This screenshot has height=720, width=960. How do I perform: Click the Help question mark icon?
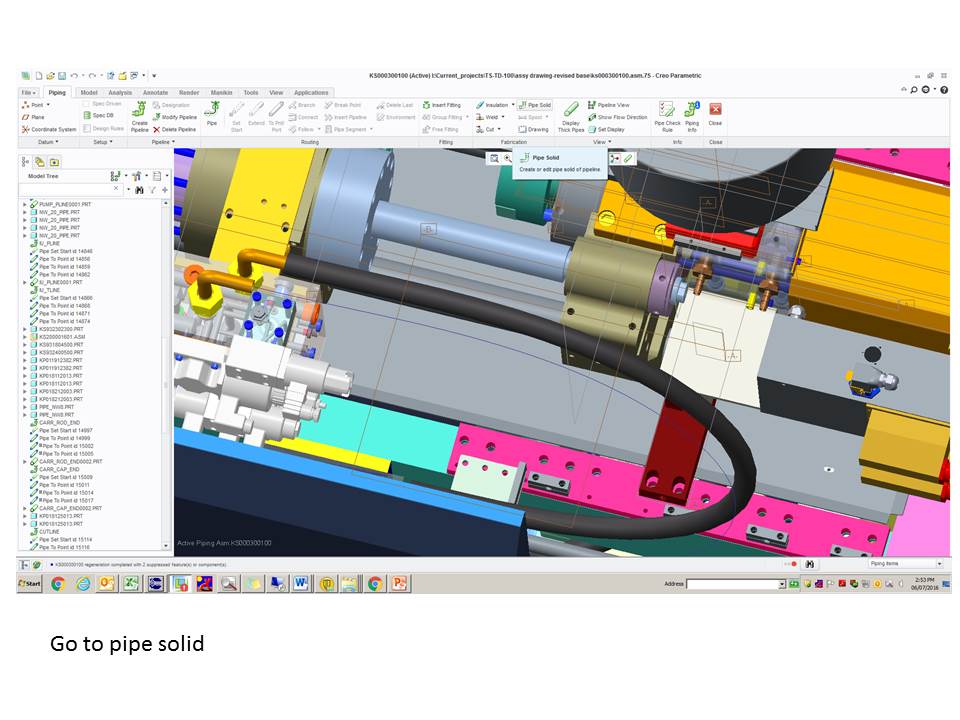point(944,89)
